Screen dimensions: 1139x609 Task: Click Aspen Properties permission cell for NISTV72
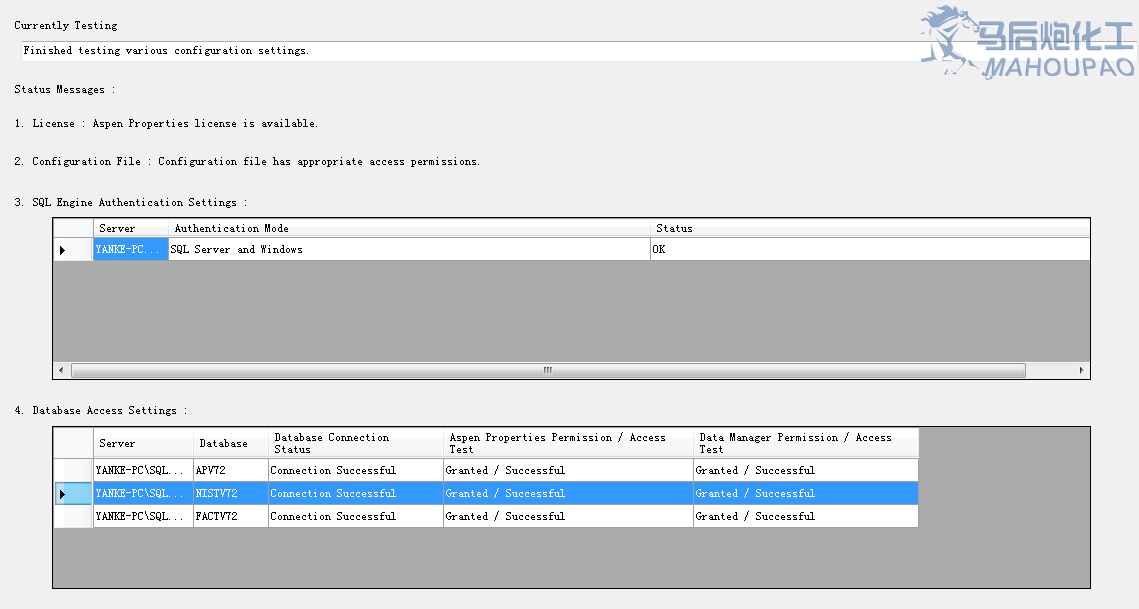(568, 493)
